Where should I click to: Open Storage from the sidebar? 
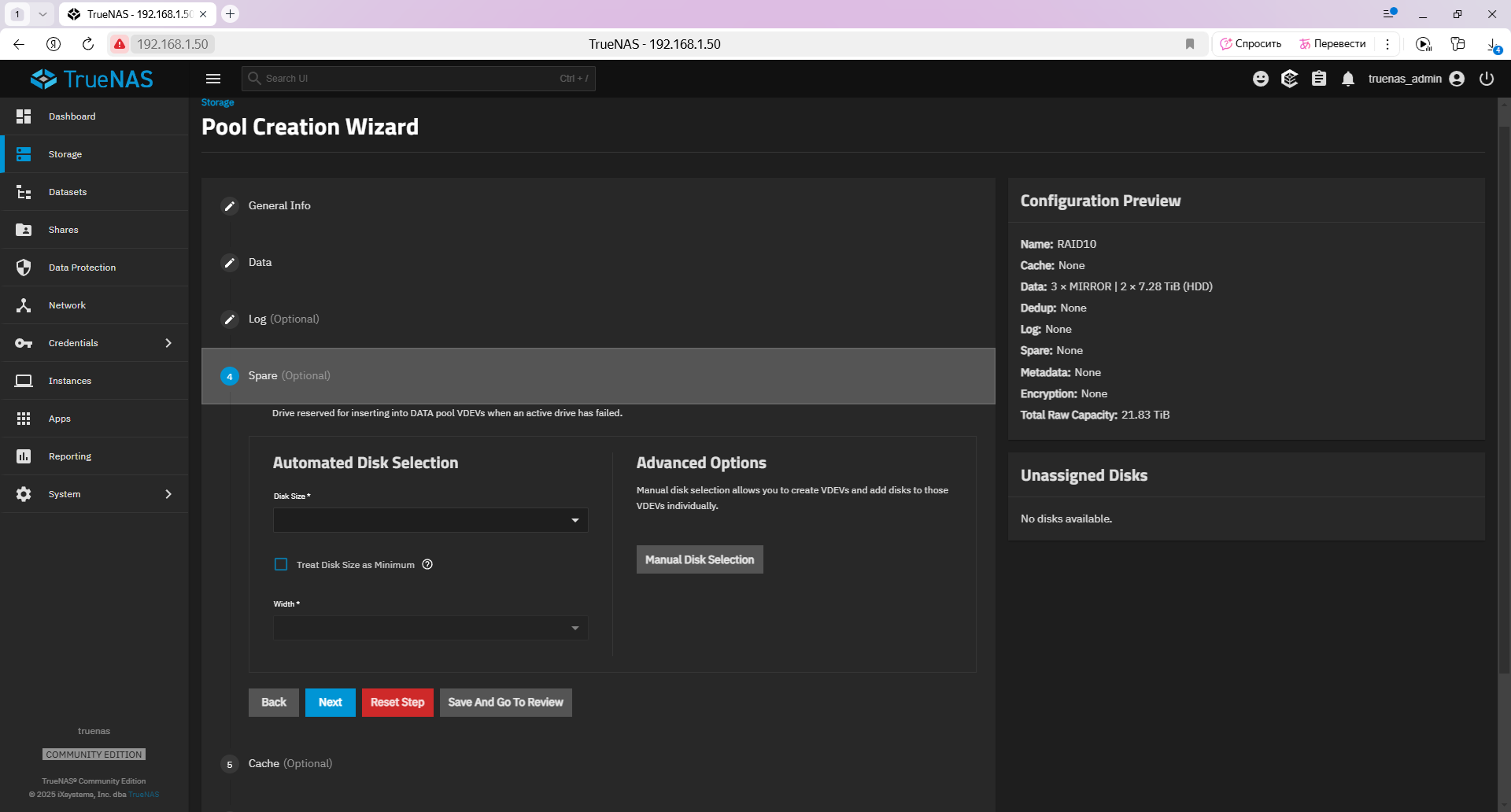pyautogui.click(x=94, y=154)
